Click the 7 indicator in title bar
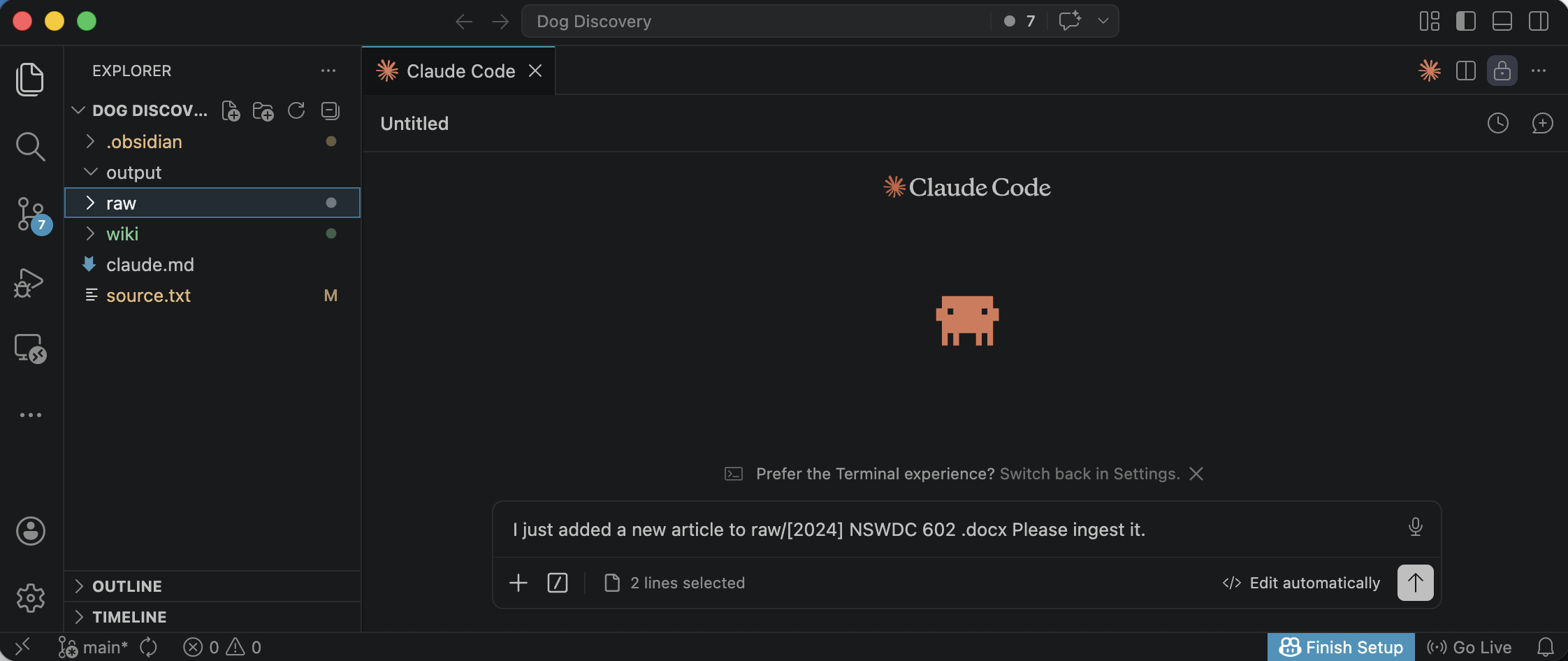The image size is (1568, 661). tap(1020, 21)
